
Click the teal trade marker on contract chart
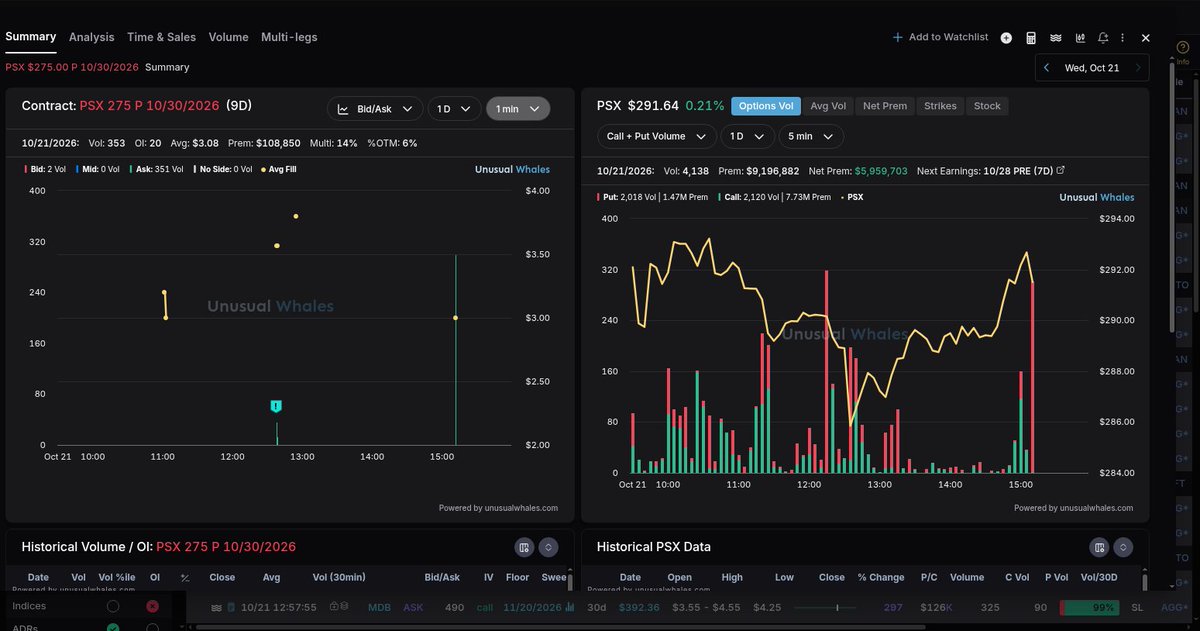276,406
